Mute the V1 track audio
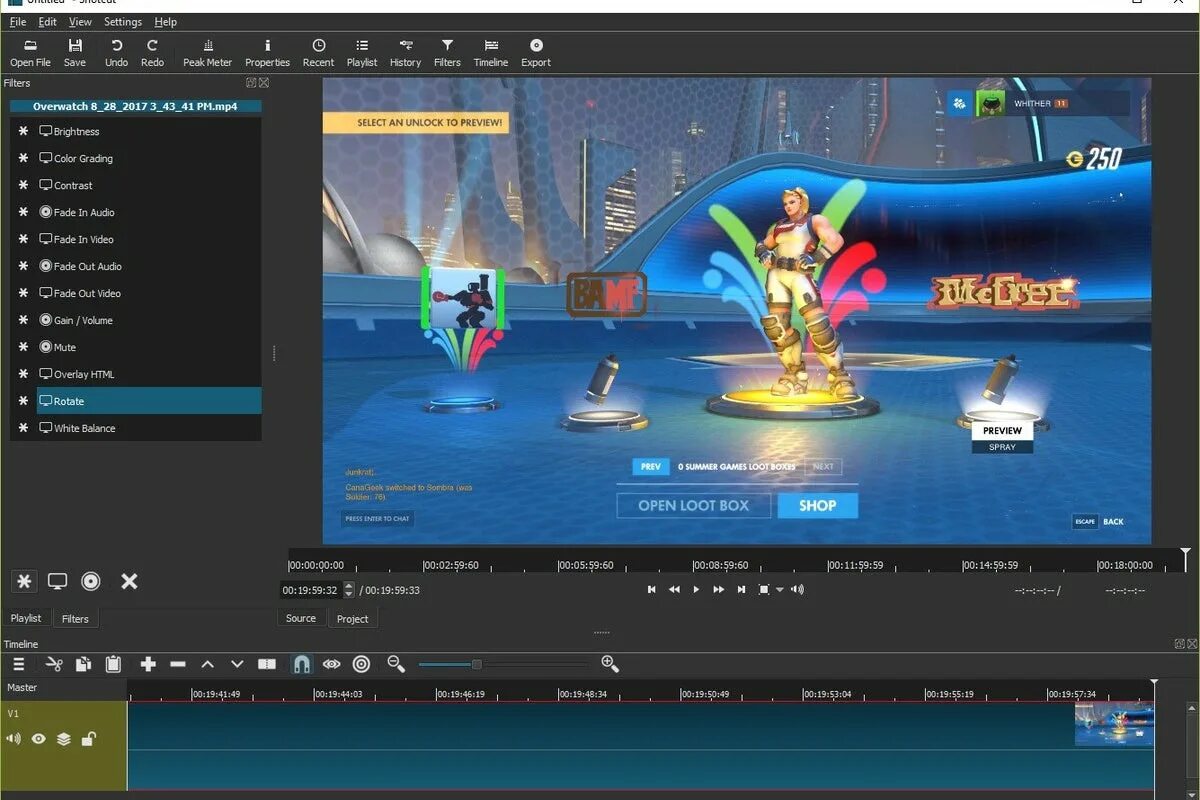 (x=14, y=739)
